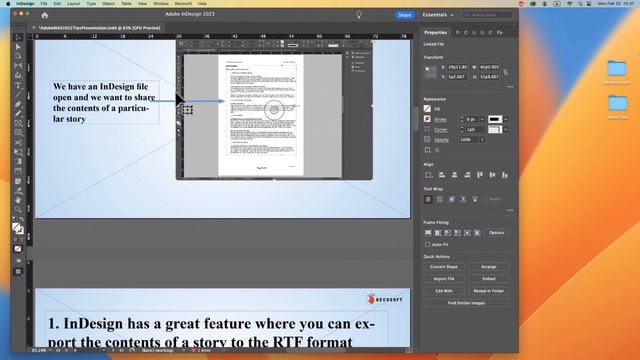Toggle Jump to Next Column wrap
The height and width of the screenshot is (360, 640).
pyautogui.click(x=475, y=199)
